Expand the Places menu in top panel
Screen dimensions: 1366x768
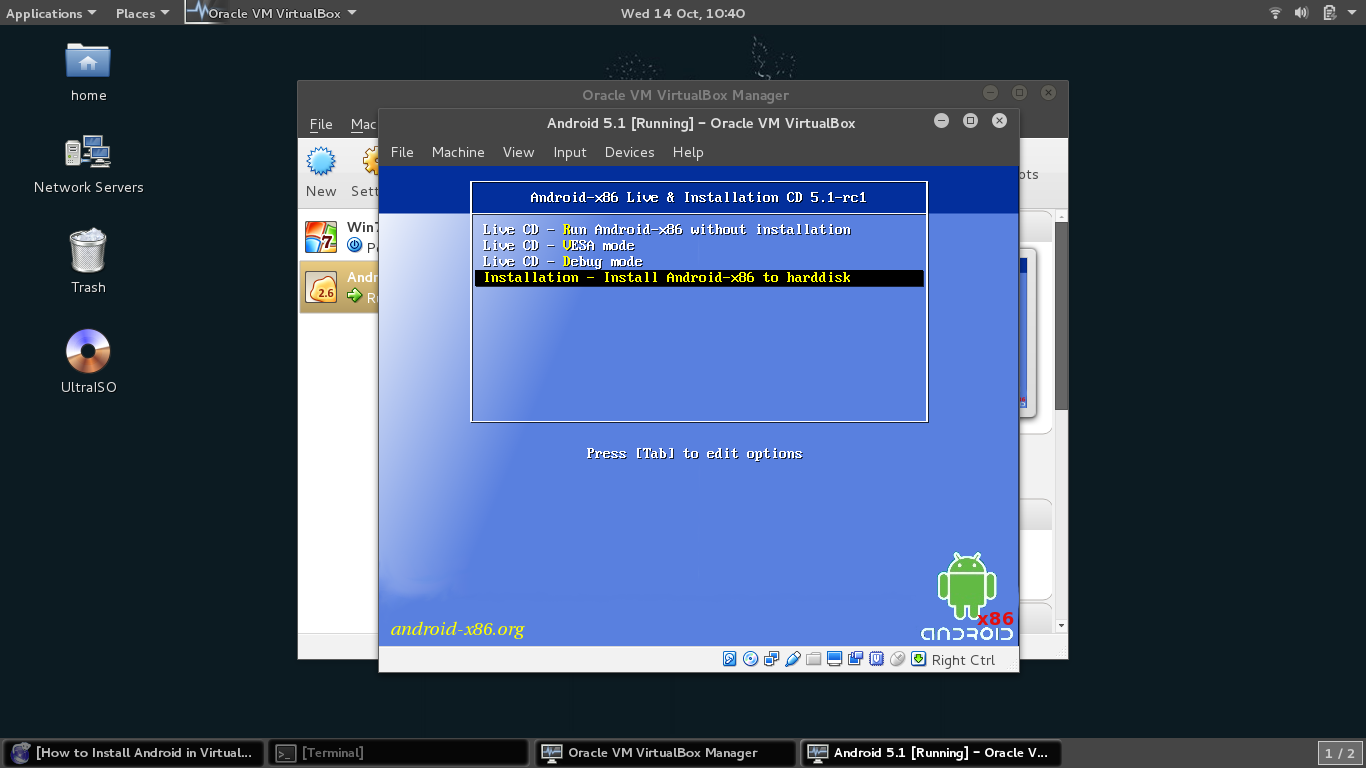pyautogui.click(x=142, y=13)
